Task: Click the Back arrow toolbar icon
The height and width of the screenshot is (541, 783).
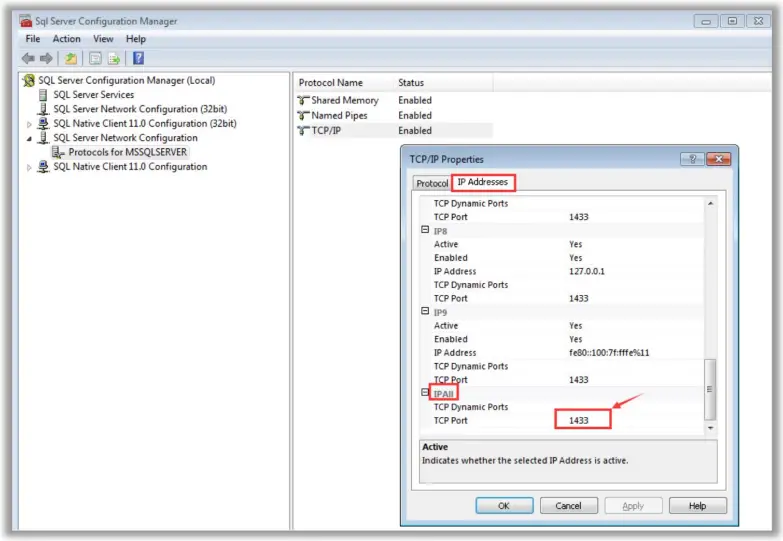Action: [28, 58]
